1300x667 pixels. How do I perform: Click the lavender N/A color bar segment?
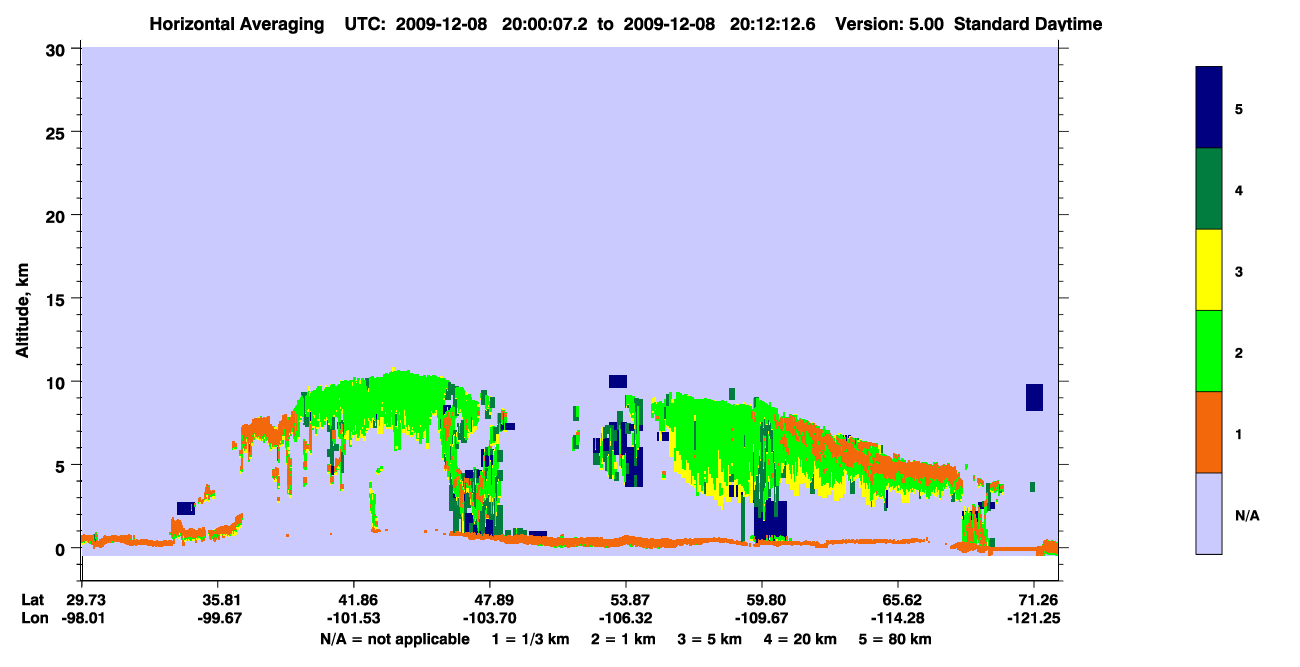[1209, 513]
